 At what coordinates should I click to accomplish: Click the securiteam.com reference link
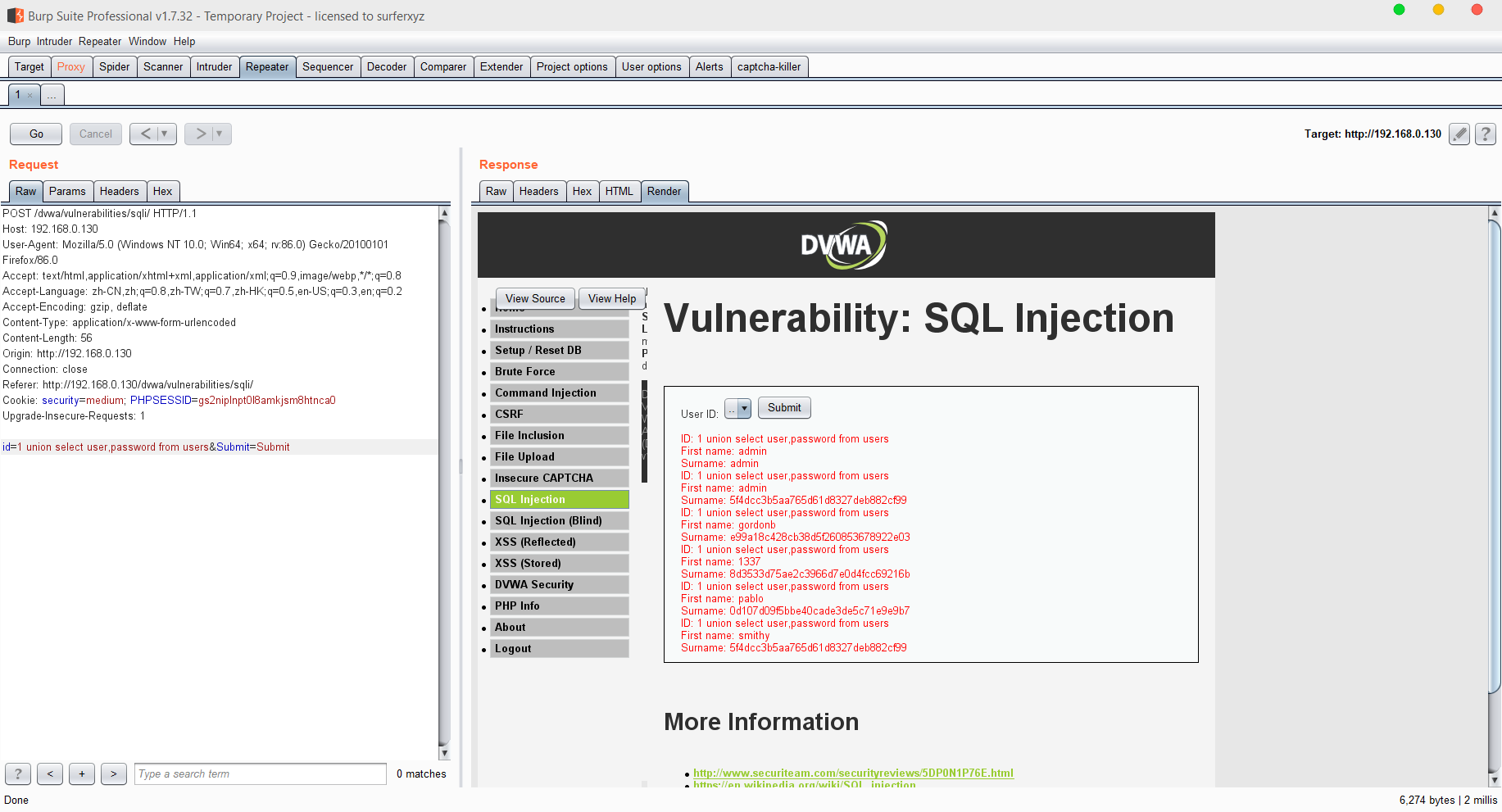pos(853,773)
